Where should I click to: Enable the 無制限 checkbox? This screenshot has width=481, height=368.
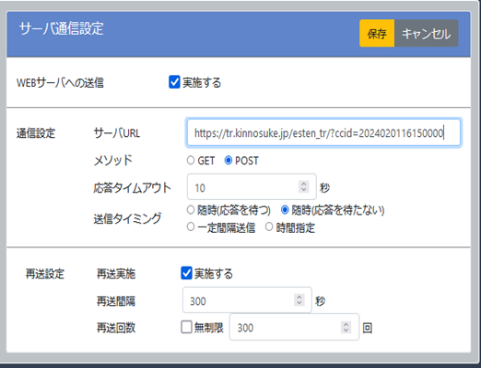(186, 327)
